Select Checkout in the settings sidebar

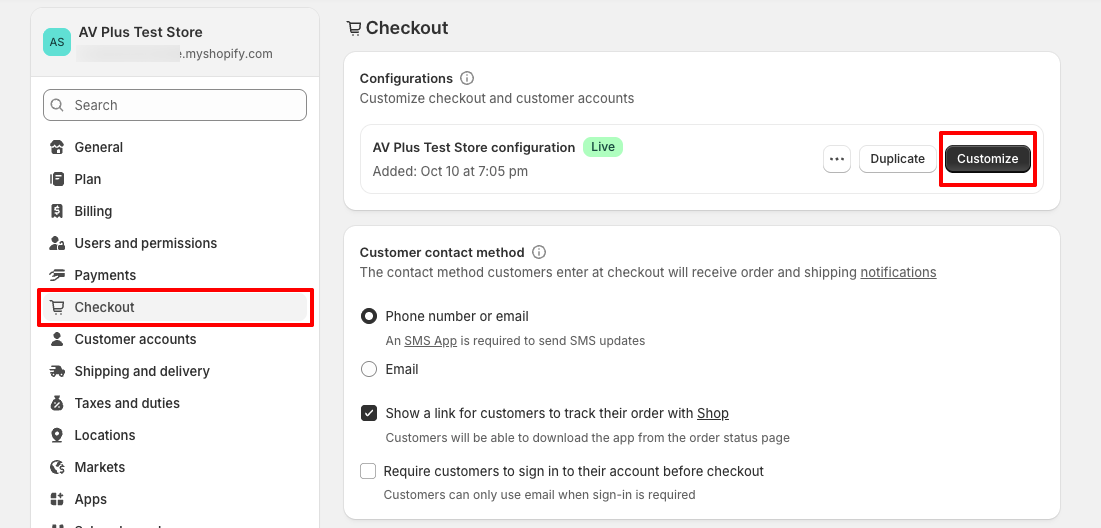click(175, 308)
